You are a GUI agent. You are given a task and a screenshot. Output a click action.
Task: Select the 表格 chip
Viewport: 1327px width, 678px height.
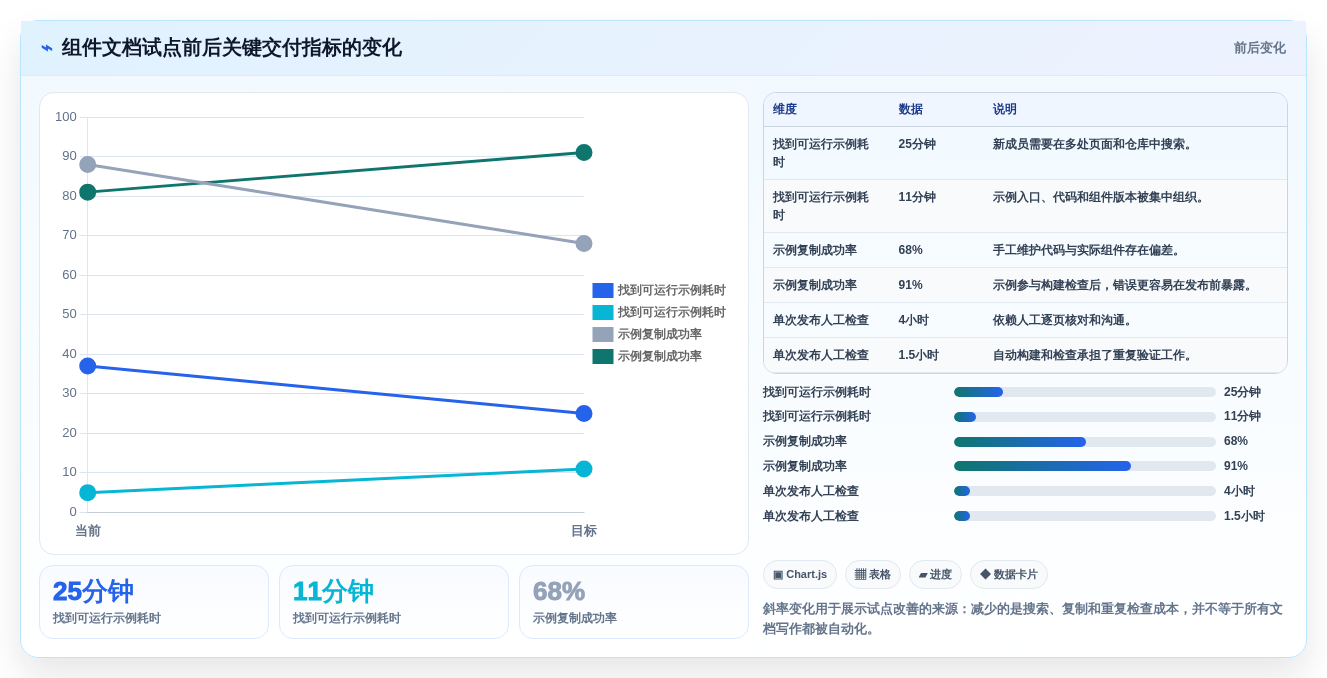873,574
